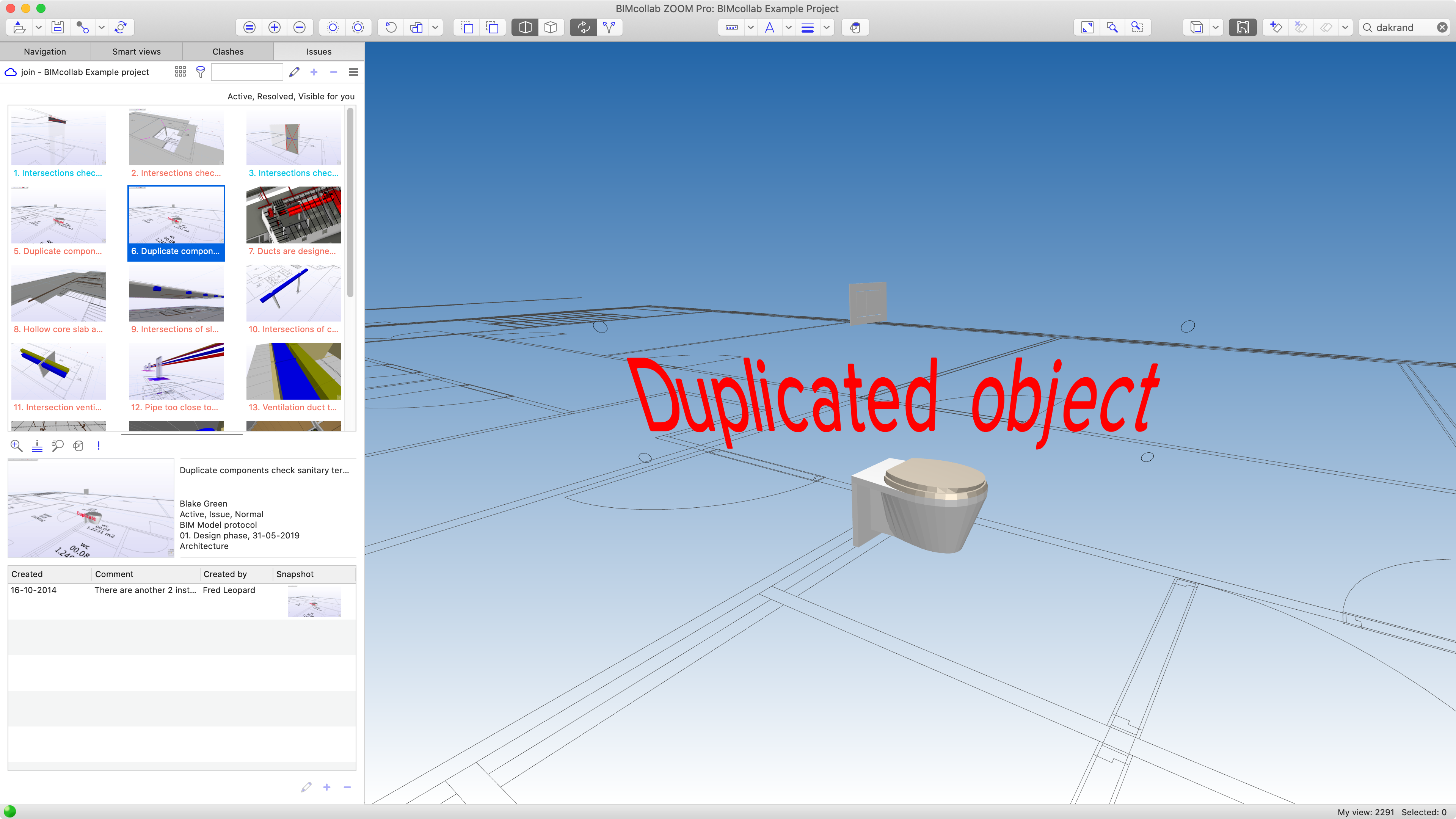Click the line thickness three-lines icon
The height and width of the screenshot is (819, 1456).
coord(808,27)
